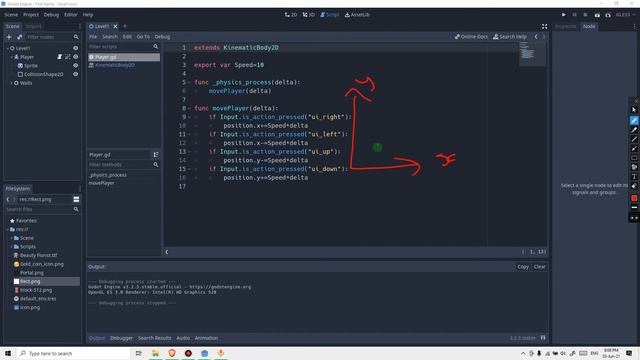
Task: Open the Project menu
Action: pos(31,15)
